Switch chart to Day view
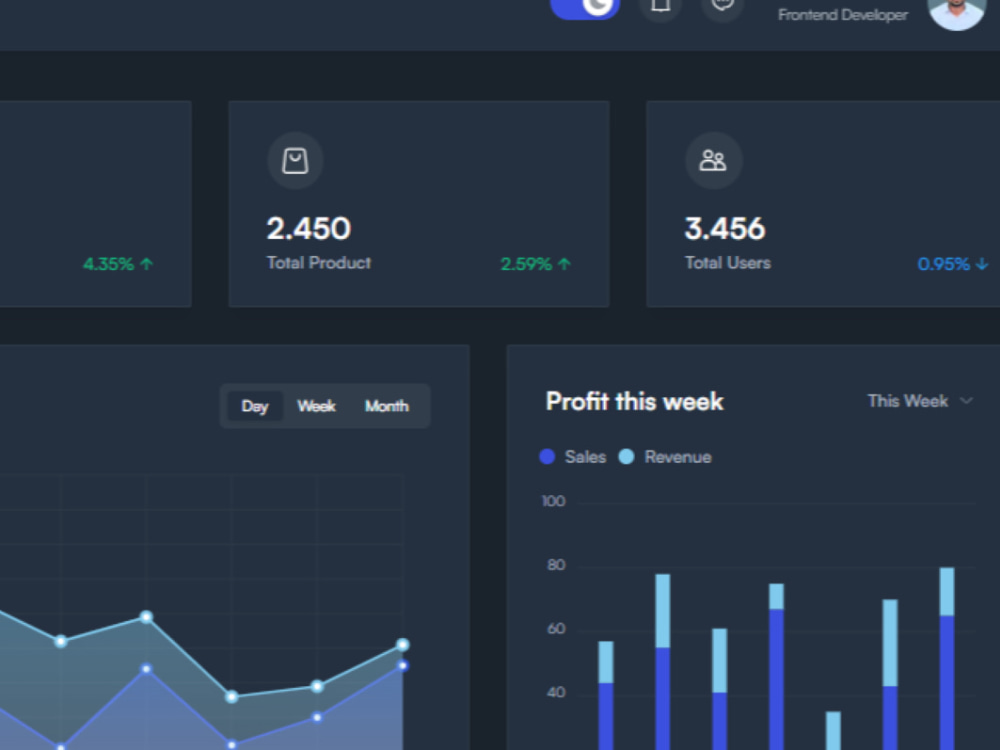The width and height of the screenshot is (1000, 750). (254, 406)
